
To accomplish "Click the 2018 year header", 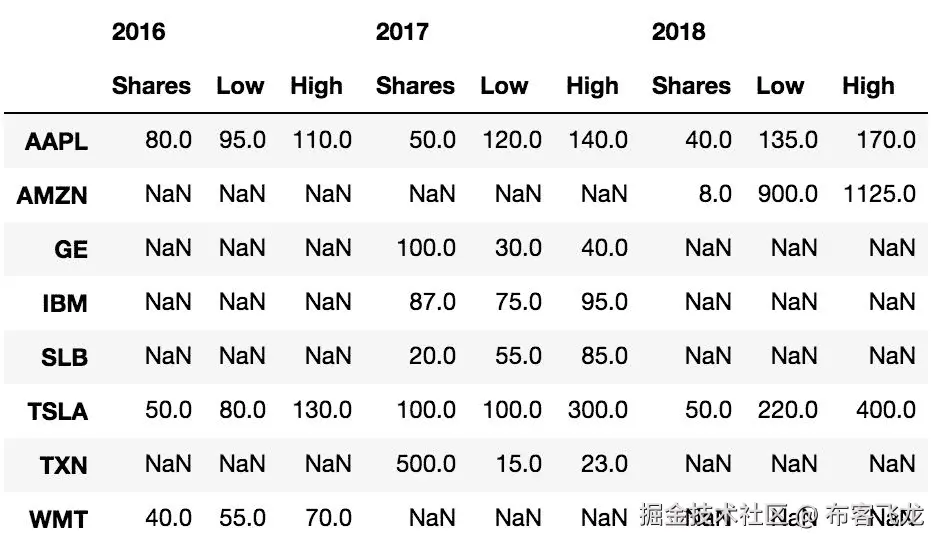I will pyautogui.click(x=678, y=32).
